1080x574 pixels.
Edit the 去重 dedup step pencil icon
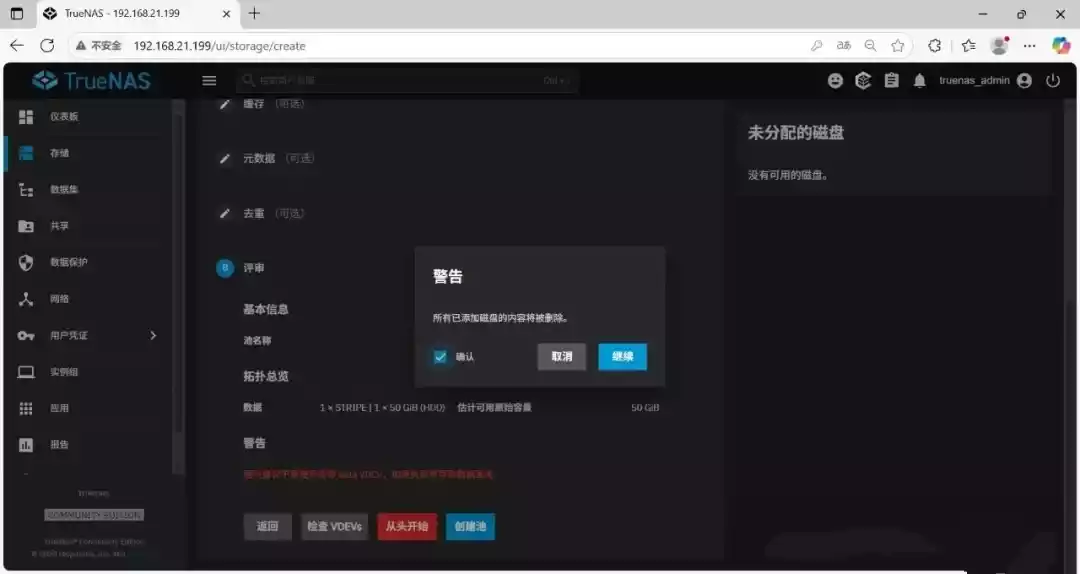225,214
